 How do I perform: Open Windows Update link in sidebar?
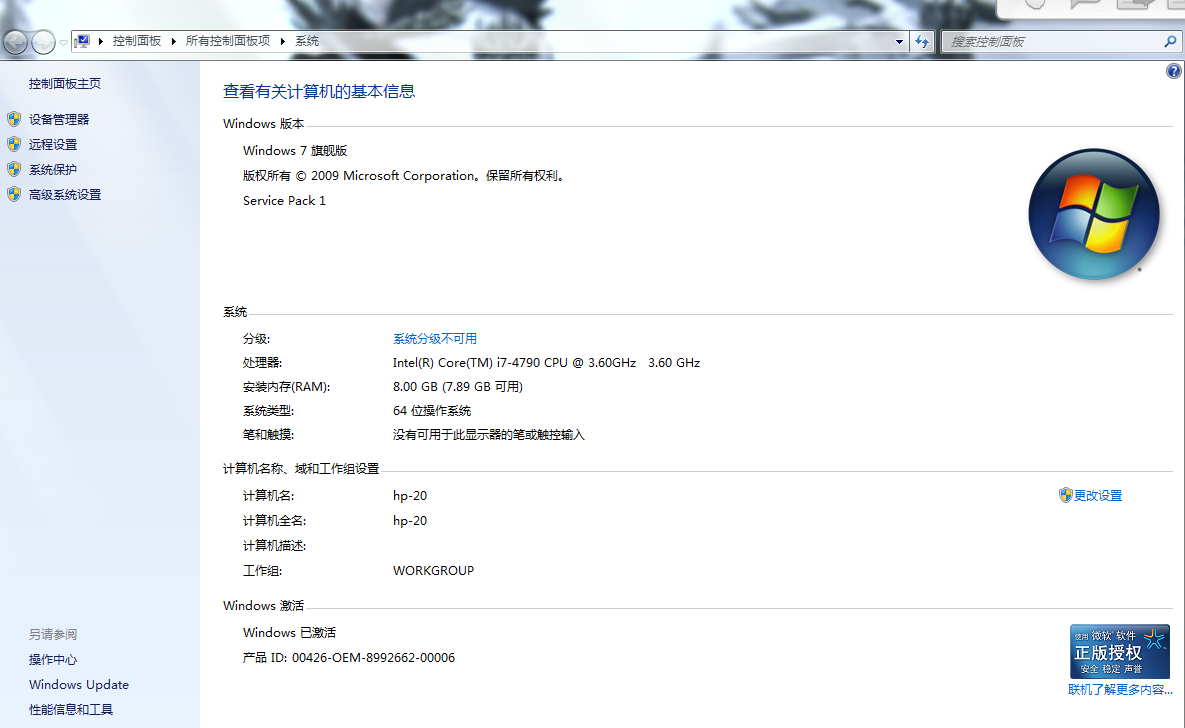79,684
